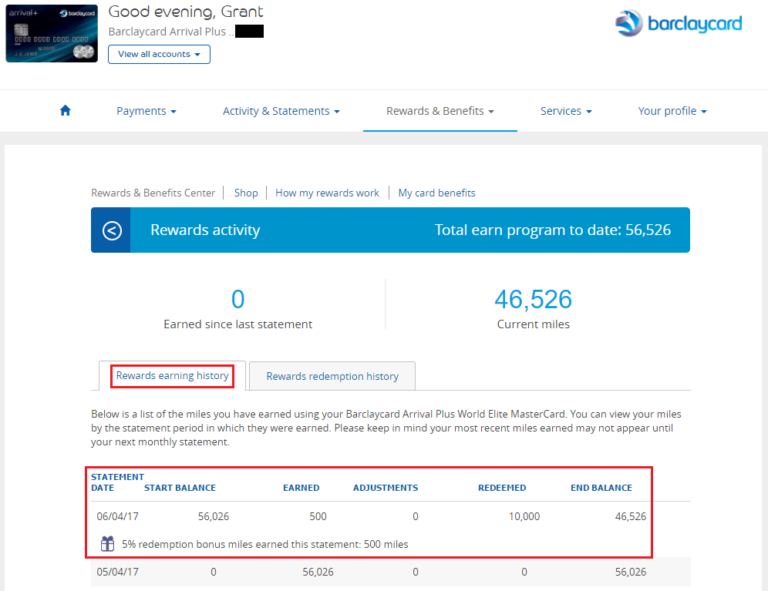Click the gift icon for redemption bonus

(107, 544)
